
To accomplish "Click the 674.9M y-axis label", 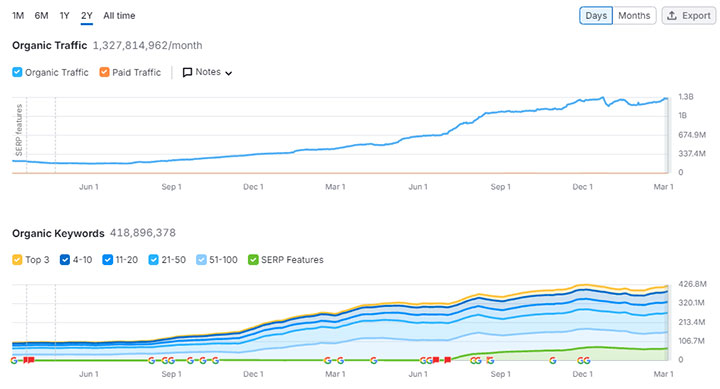I will point(692,135).
